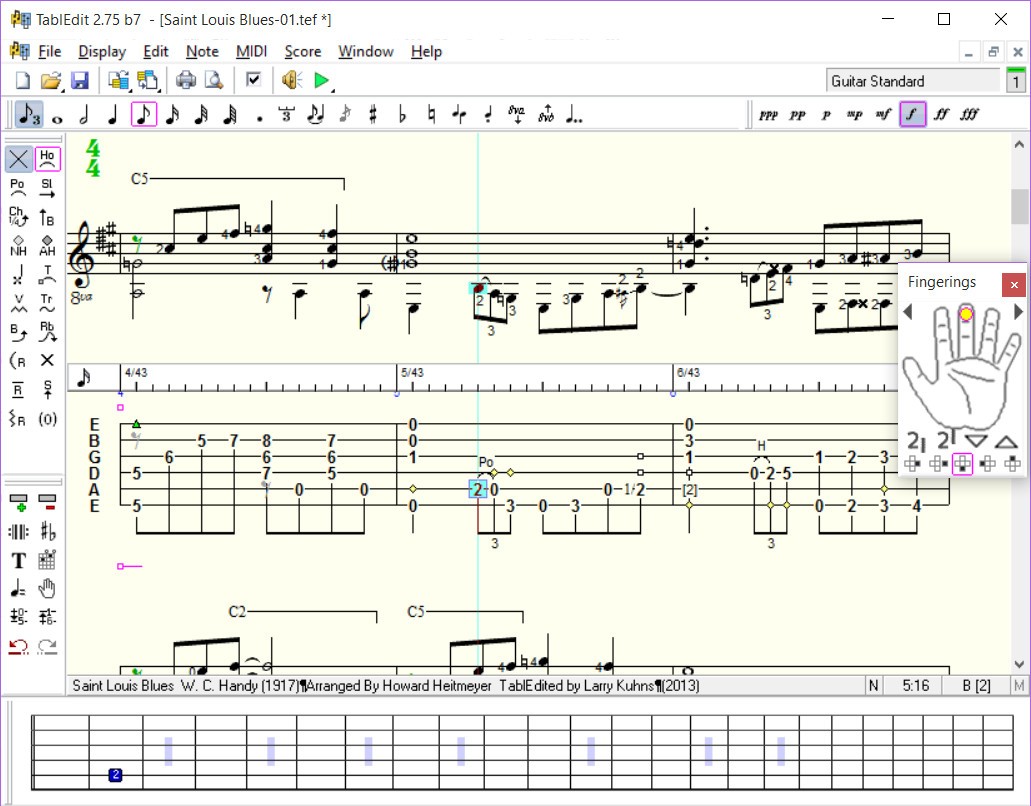Open the MIDI menu
The width and height of the screenshot is (1031, 806).
(251, 51)
